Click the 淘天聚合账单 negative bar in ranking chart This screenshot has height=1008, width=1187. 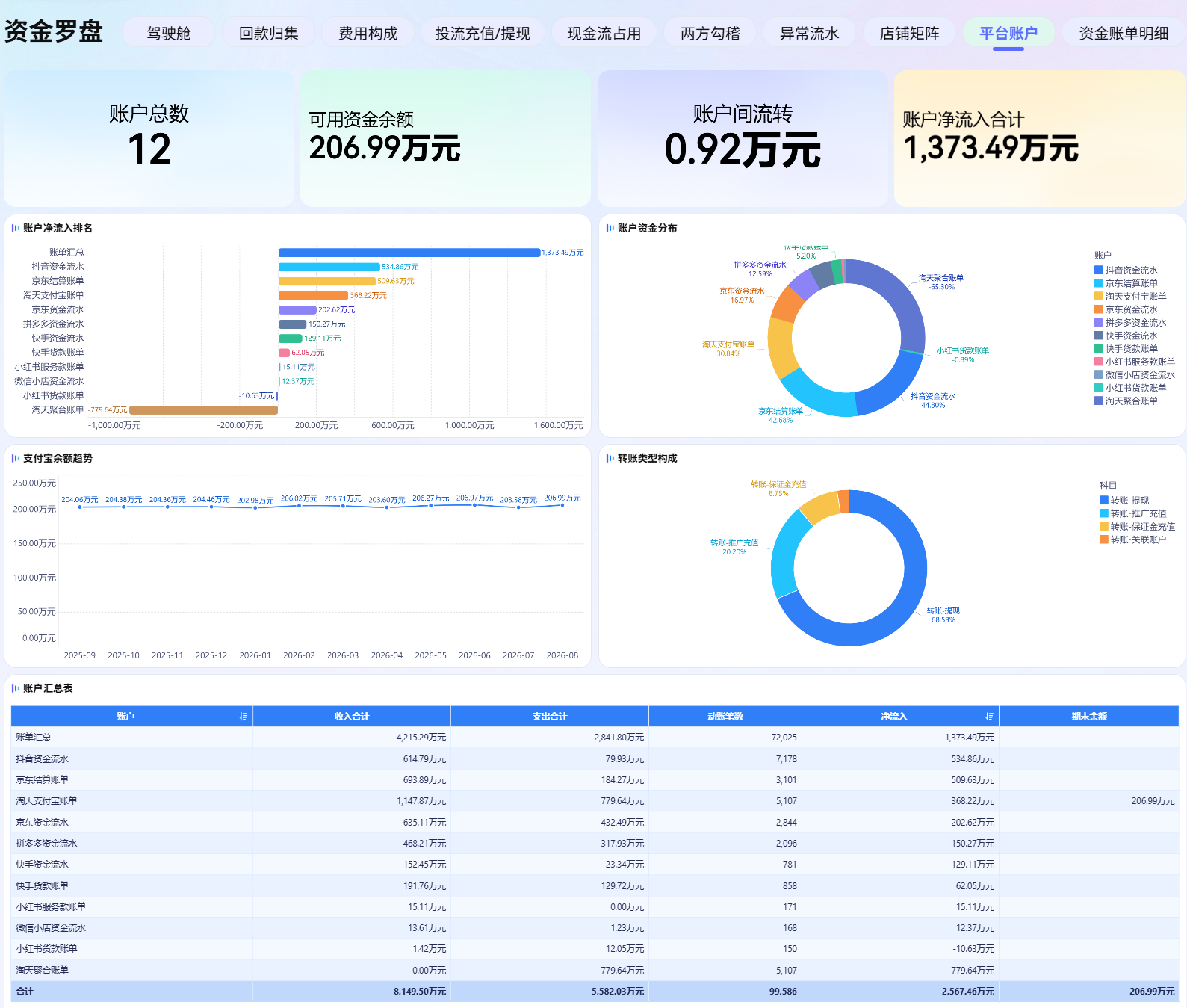point(203,410)
